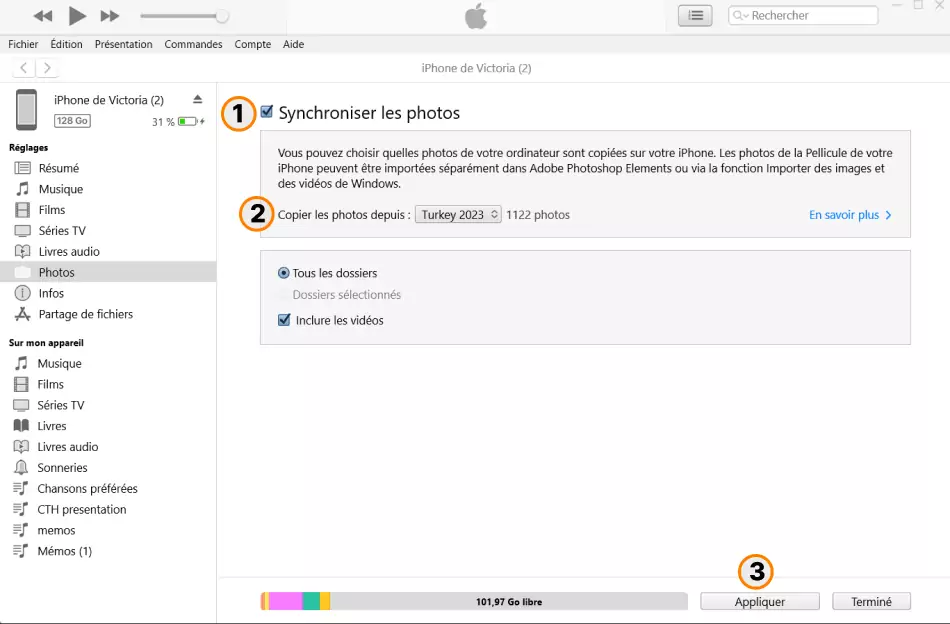Click the play button

coord(77,16)
